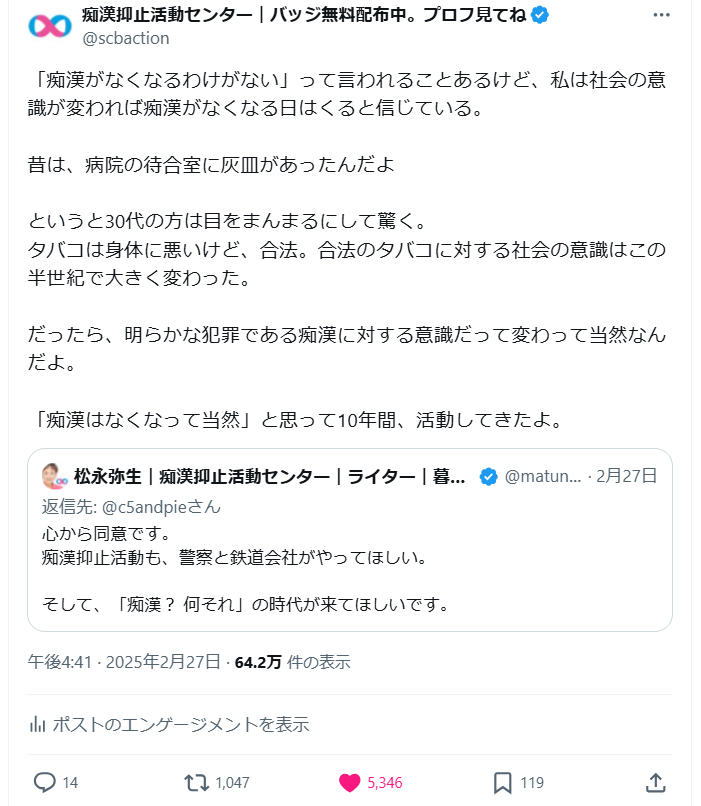
Task: Open the @scbaction handle link
Action: (126, 38)
